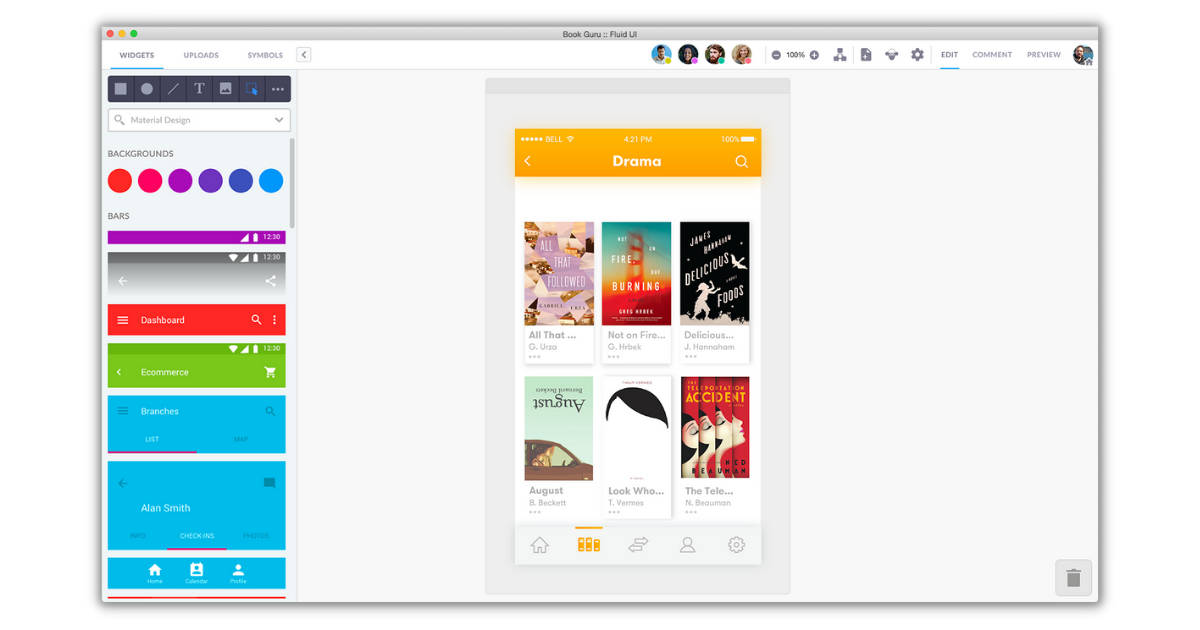Select the Text tool
The image size is (1200, 630).
[198, 89]
